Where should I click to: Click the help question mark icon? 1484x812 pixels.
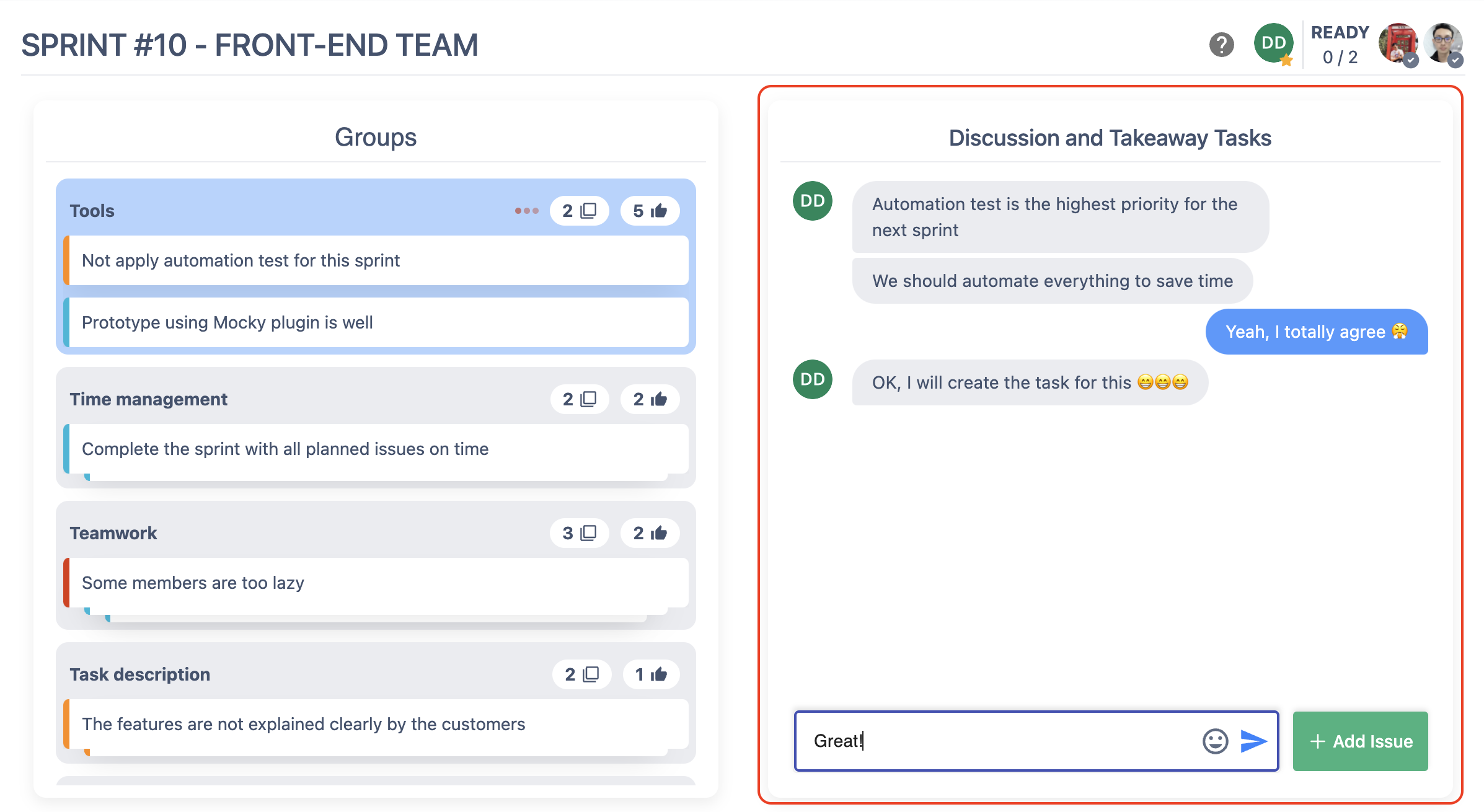pos(1221,45)
